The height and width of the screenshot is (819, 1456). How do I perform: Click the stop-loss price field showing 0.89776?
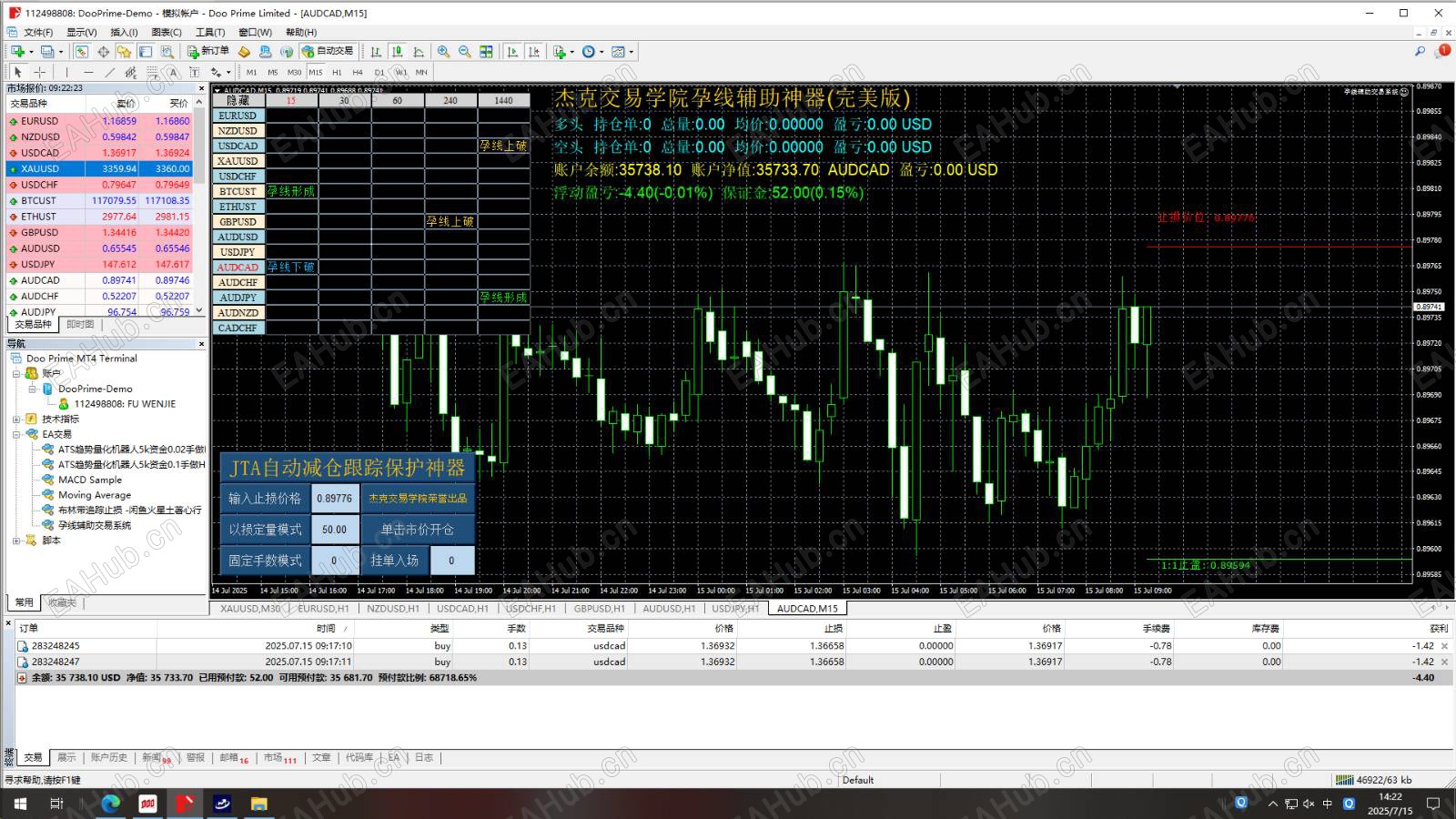(x=334, y=499)
